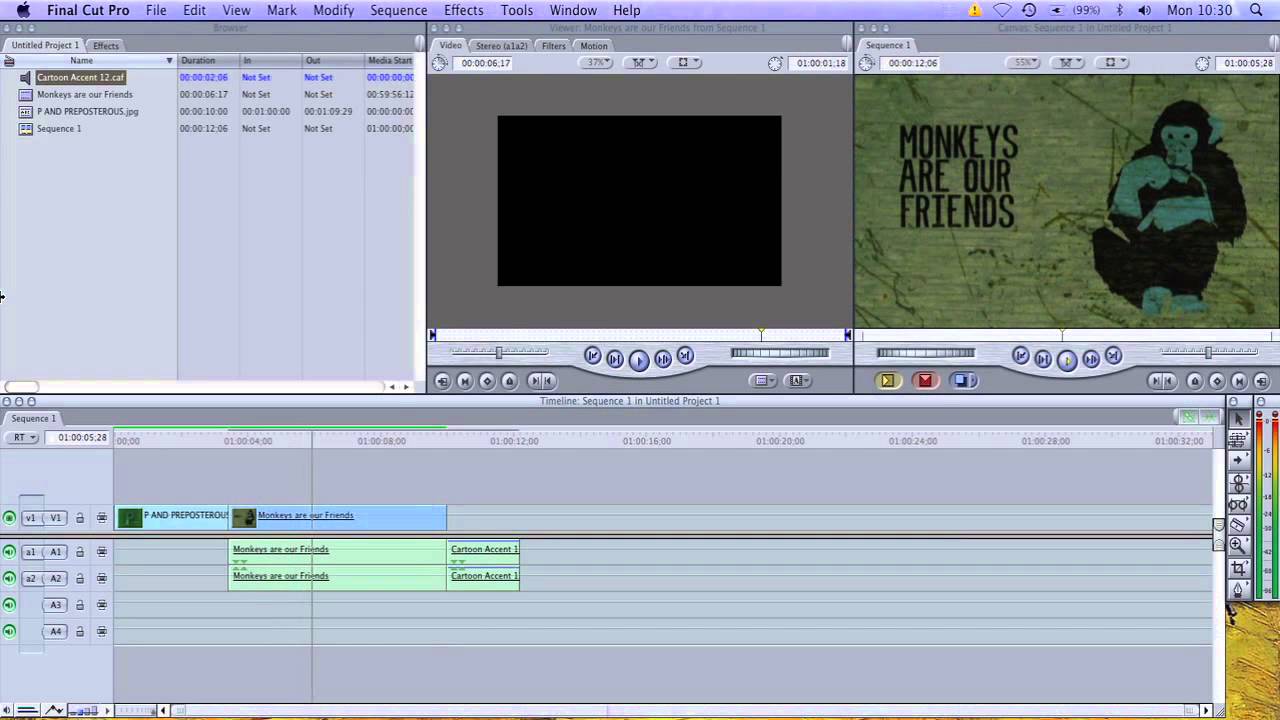Select the Pen tool in the tool palette
This screenshot has width=1280, height=720.
pos(1238,590)
